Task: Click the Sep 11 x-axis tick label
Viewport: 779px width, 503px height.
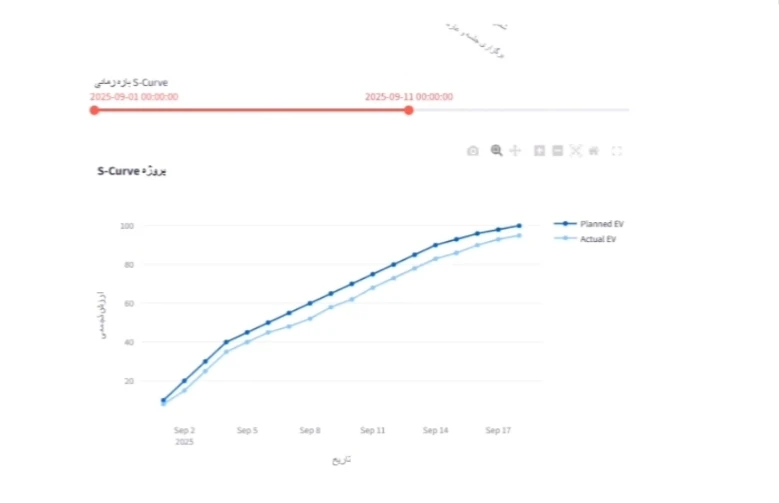Action: click(x=372, y=431)
